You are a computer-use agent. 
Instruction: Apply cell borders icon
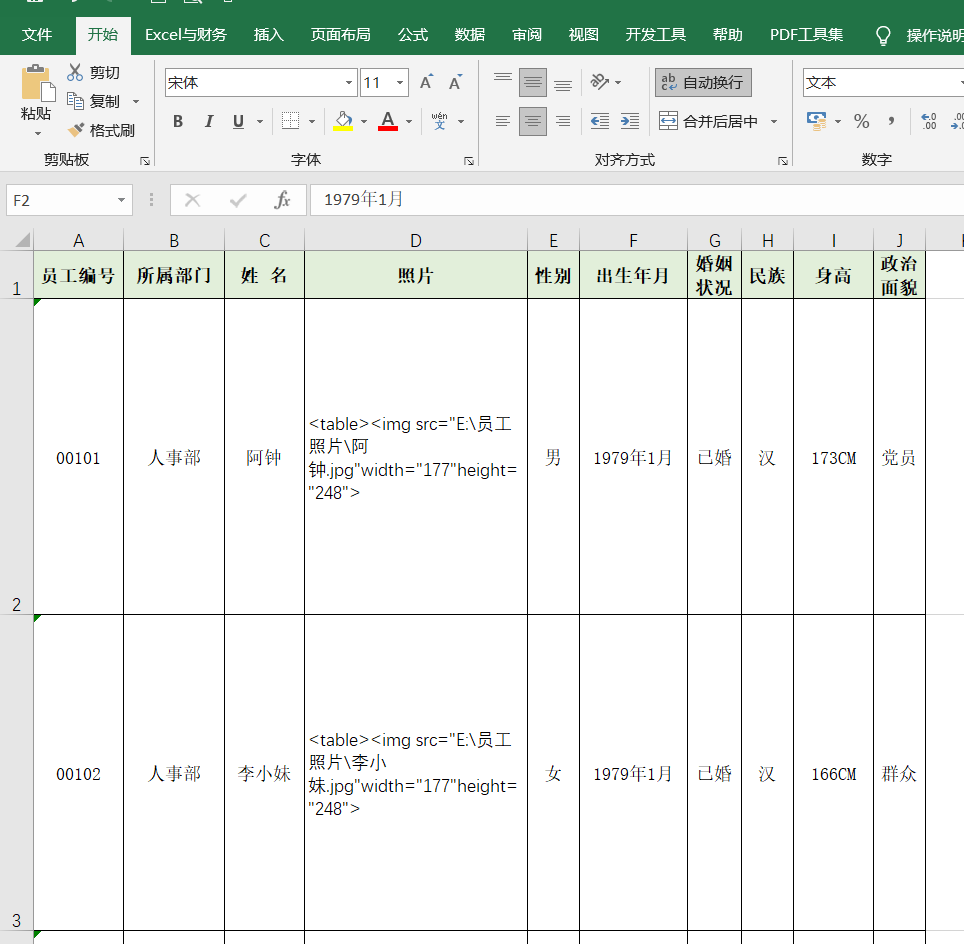click(290, 121)
